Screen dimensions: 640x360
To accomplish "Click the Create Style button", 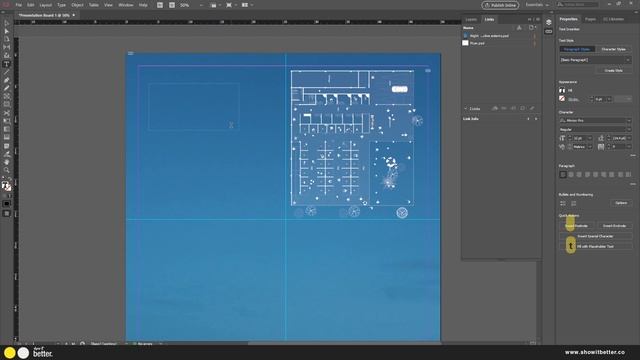I will [613, 70].
